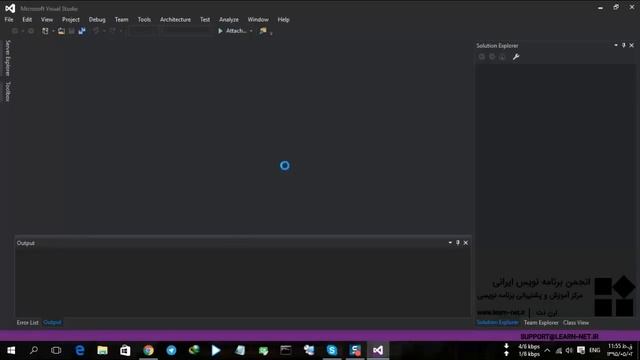
Task: Click the Visual Studio logo in title bar
Action: pyautogui.click(x=10, y=8)
